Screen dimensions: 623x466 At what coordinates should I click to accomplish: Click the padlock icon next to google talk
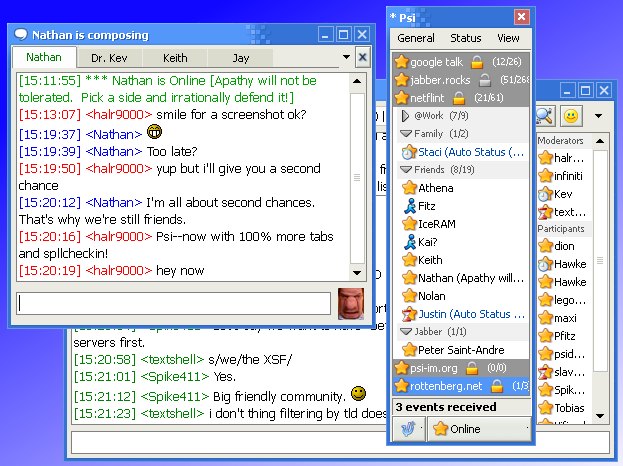(x=477, y=62)
